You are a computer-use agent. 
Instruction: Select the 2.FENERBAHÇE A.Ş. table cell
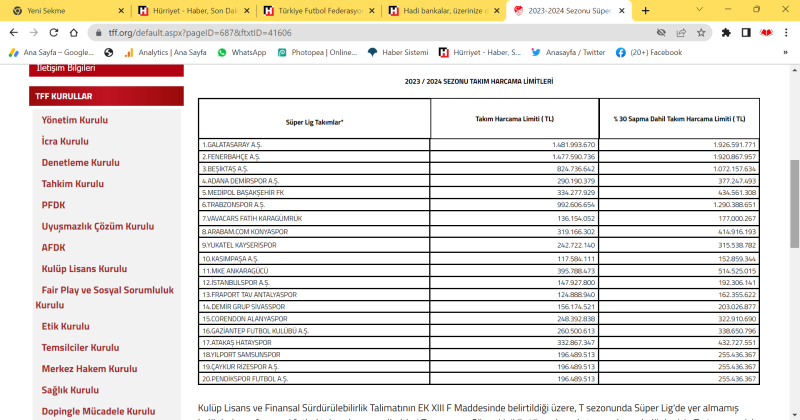pos(314,157)
